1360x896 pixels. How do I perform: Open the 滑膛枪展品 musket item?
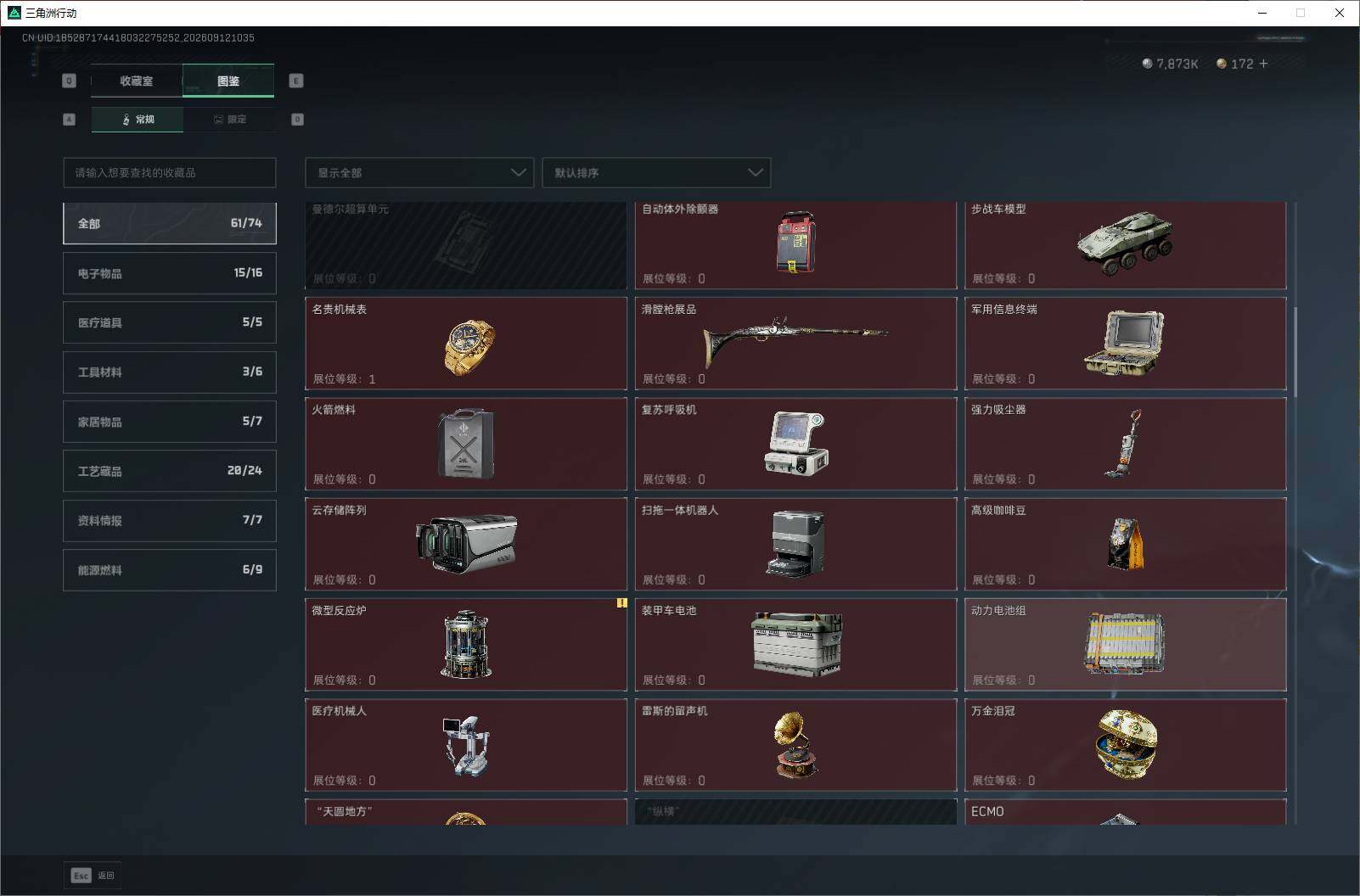(795, 344)
